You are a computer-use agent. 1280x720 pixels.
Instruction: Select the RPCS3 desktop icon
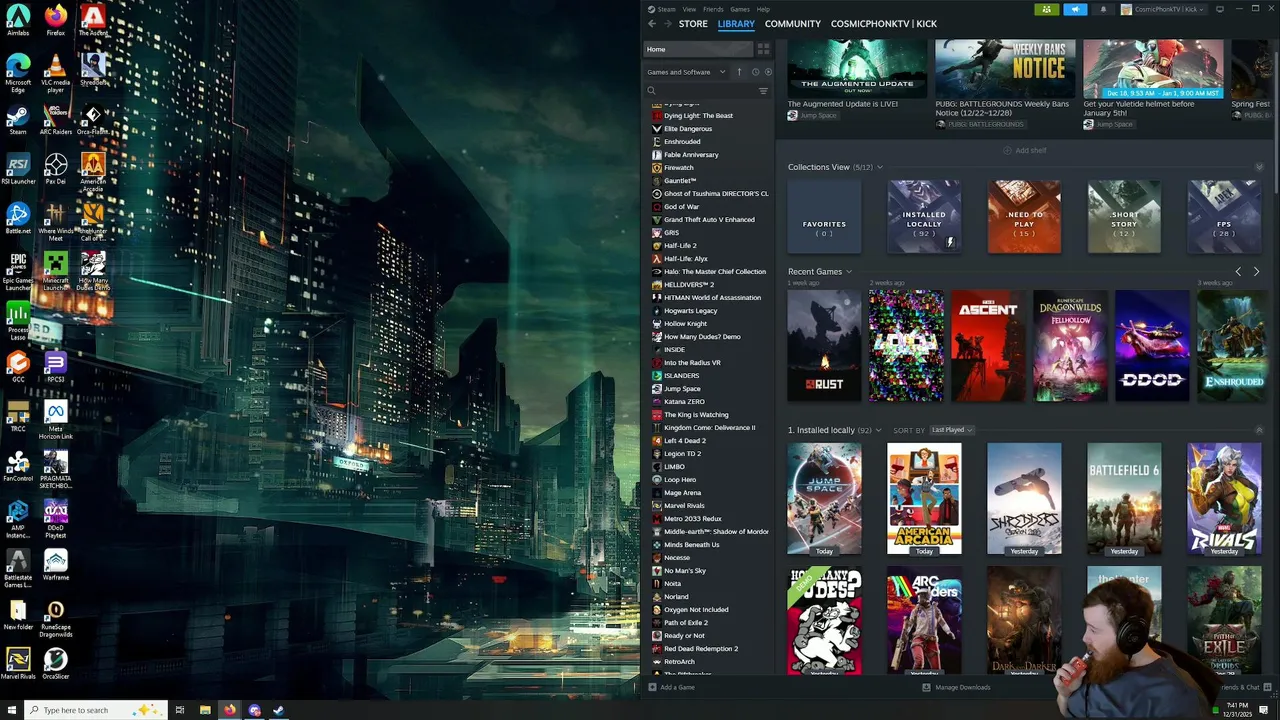[56, 366]
